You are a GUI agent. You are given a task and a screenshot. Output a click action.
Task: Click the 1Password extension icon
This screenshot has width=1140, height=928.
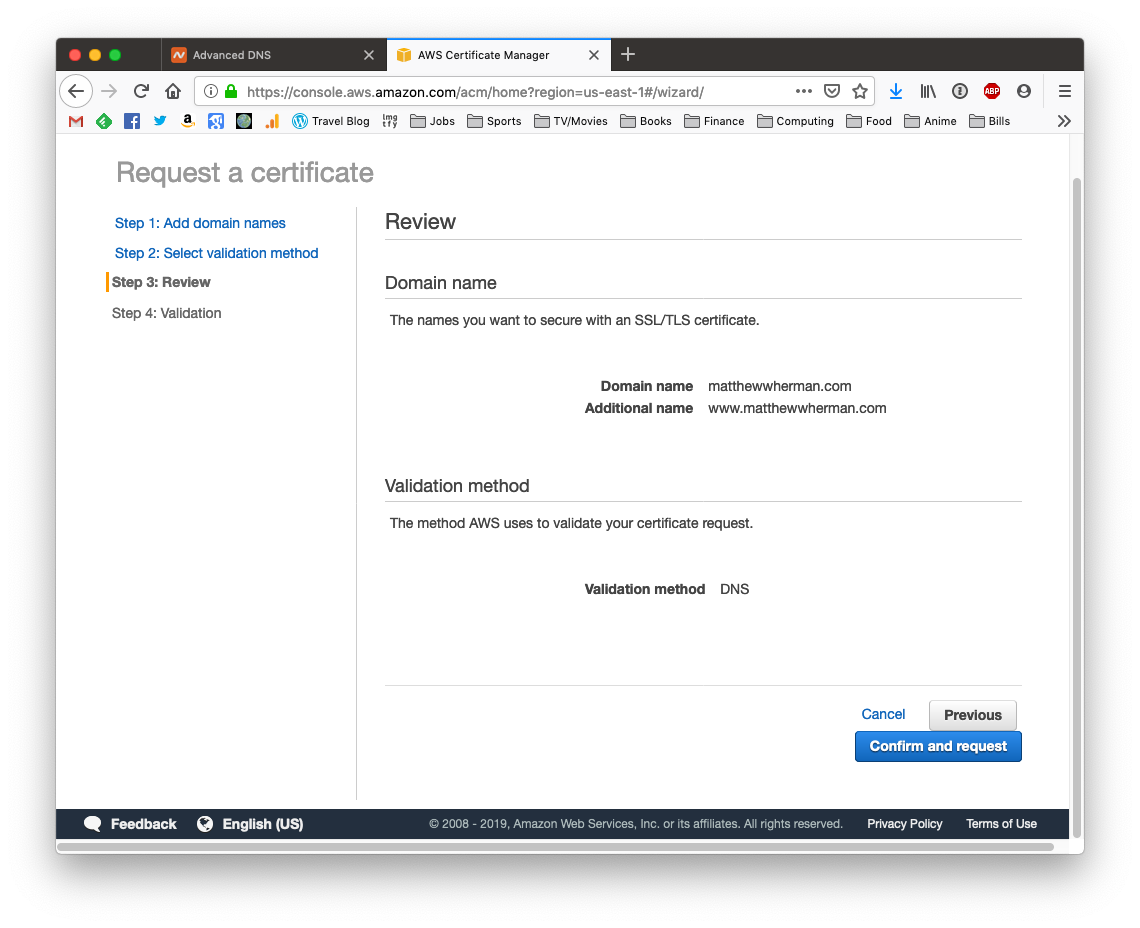pos(960,91)
